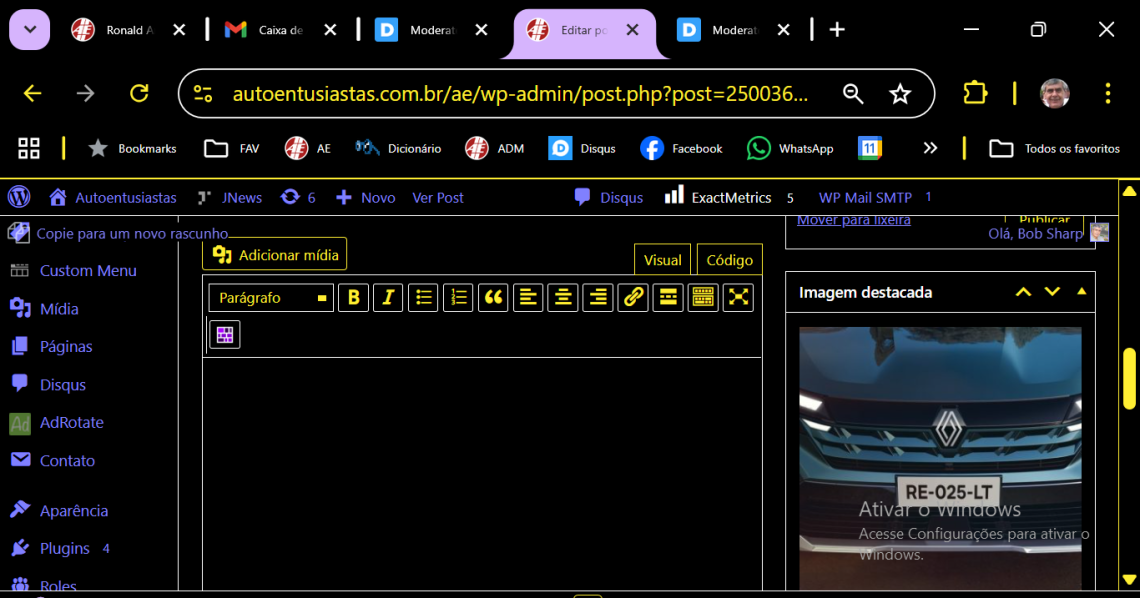The height and width of the screenshot is (598, 1140).
Task: Move Imagem destacada panel down
Action: point(1052,292)
